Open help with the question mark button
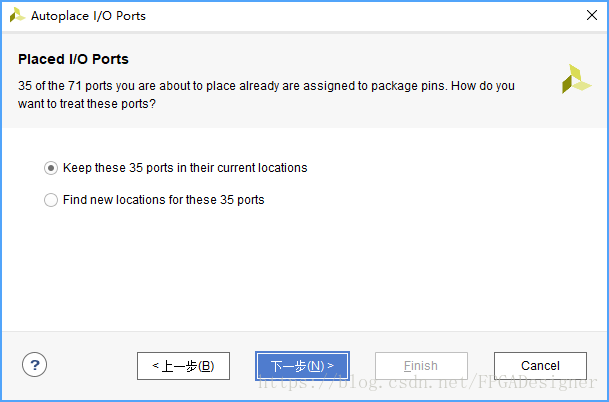Viewport: 609px width, 402px height. click(x=35, y=365)
